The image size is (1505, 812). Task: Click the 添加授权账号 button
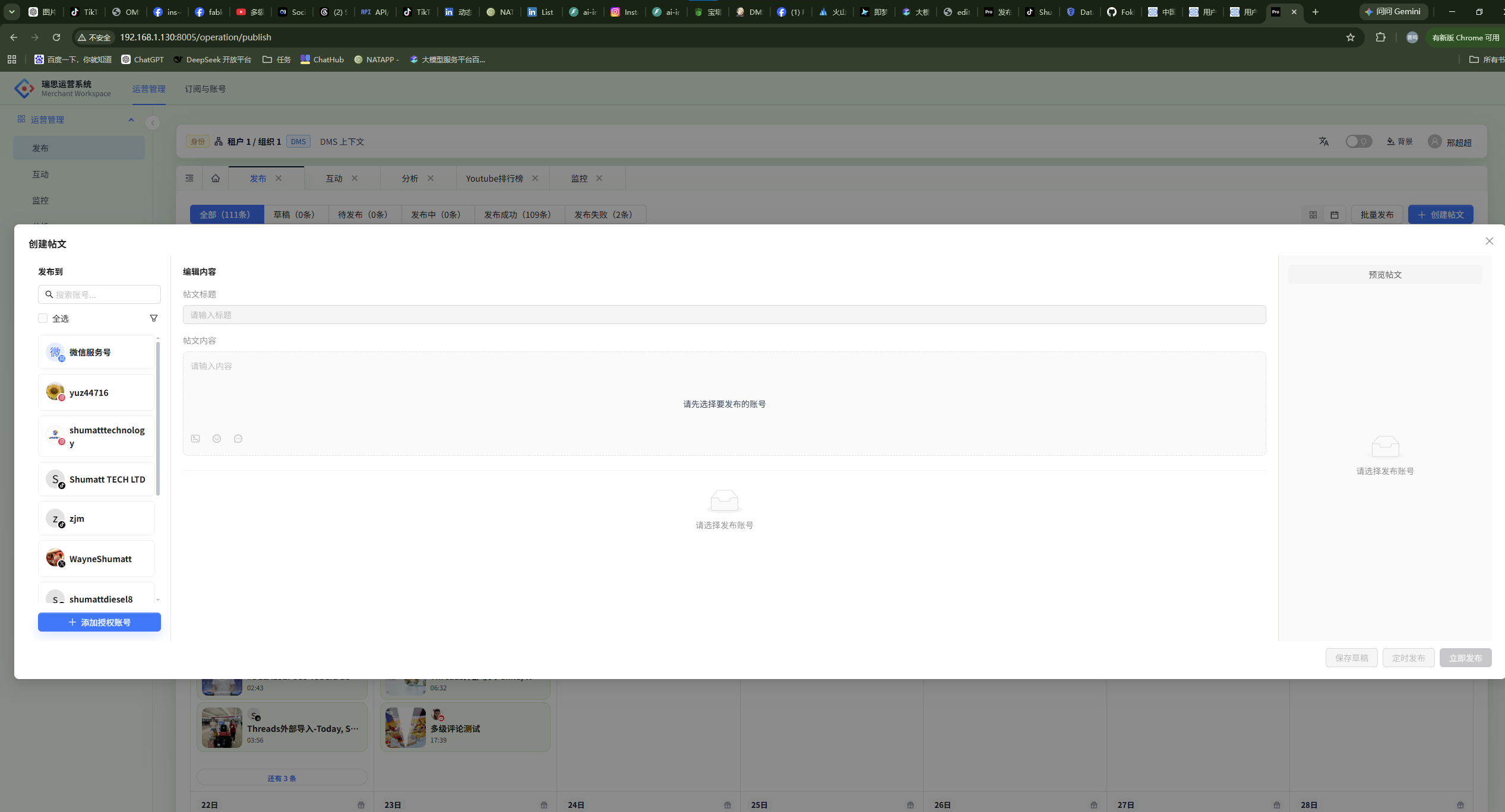coord(99,622)
